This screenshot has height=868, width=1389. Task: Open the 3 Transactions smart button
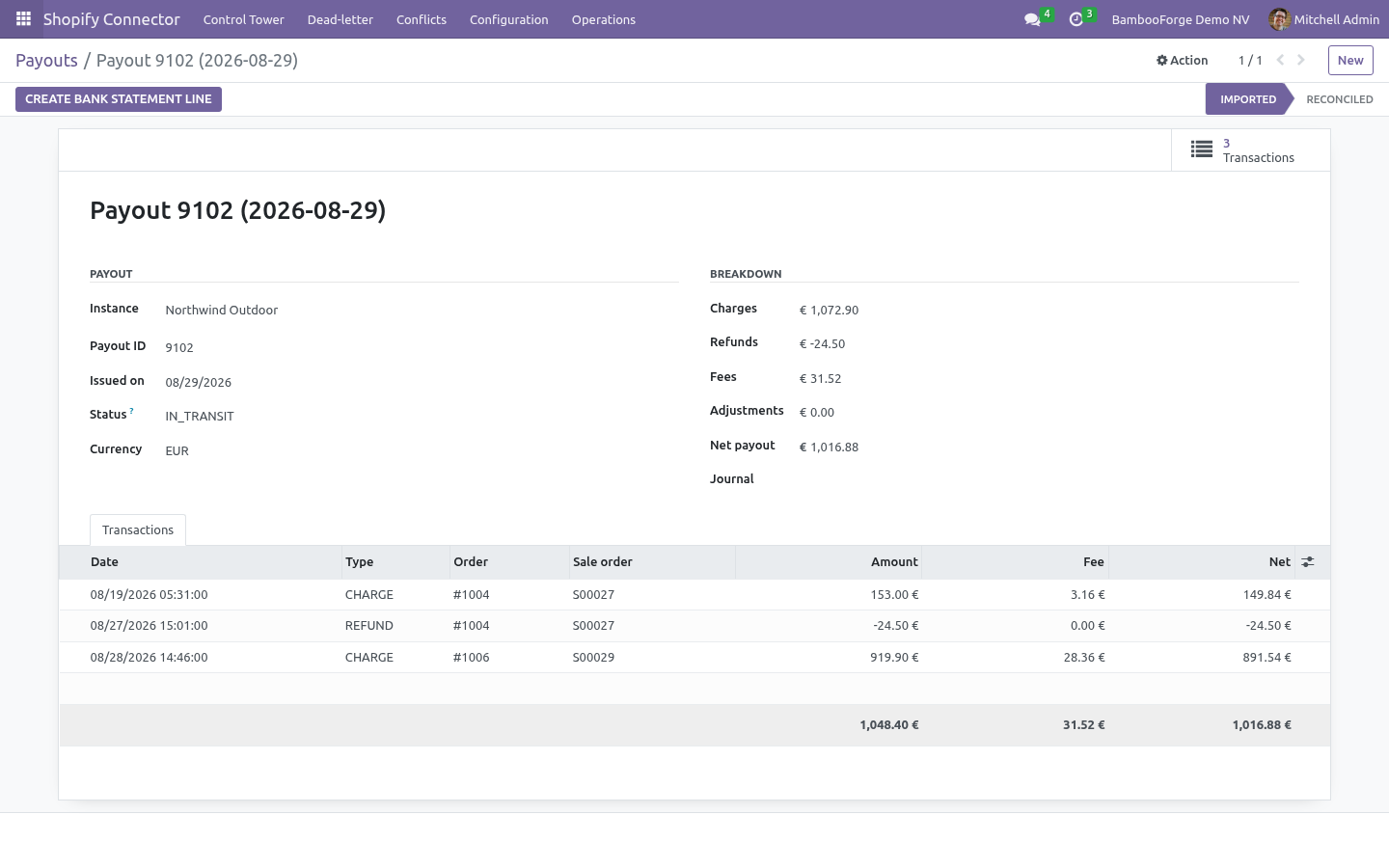[x=1251, y=150]
